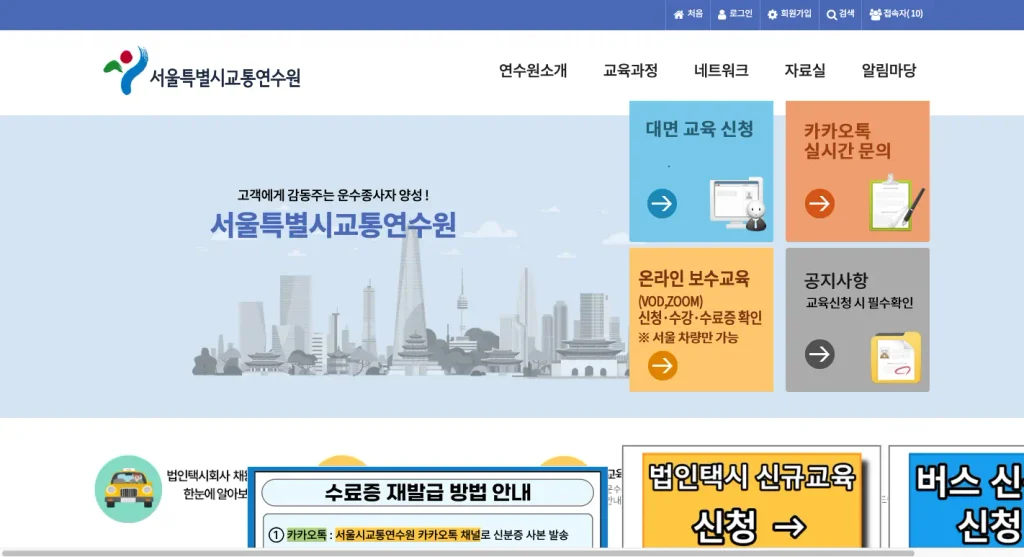Screen dimensions: 1024x557
Task: Click the gear icon next to 회원가입
Action: point(772,14)
